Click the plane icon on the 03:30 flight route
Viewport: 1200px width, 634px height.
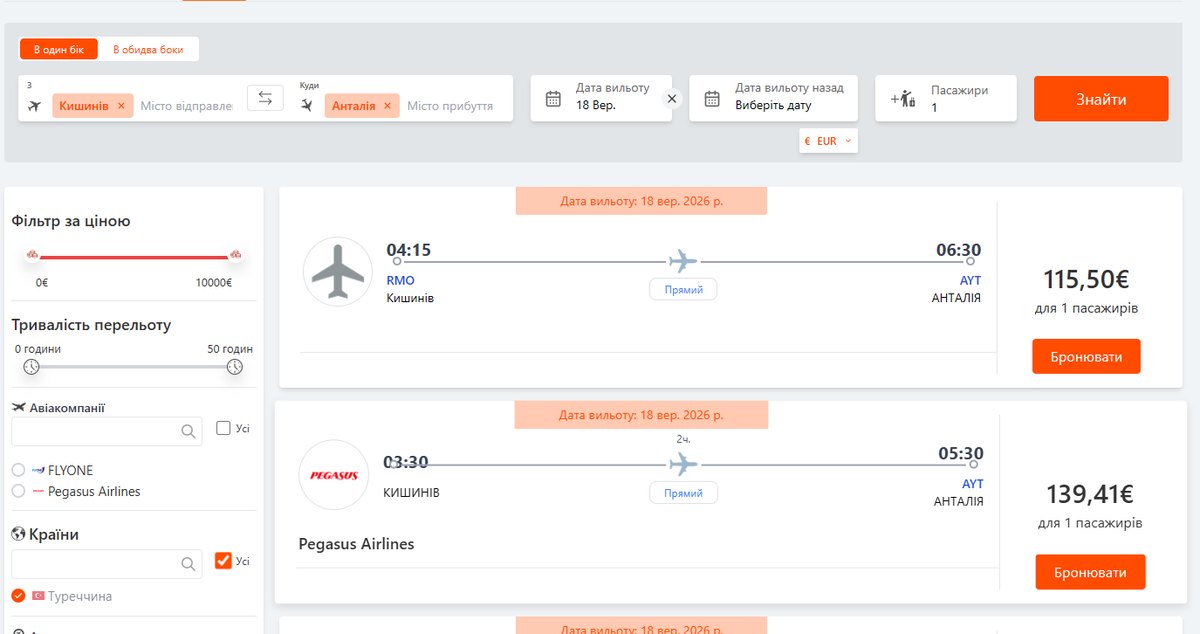click(x=683, y=464)
